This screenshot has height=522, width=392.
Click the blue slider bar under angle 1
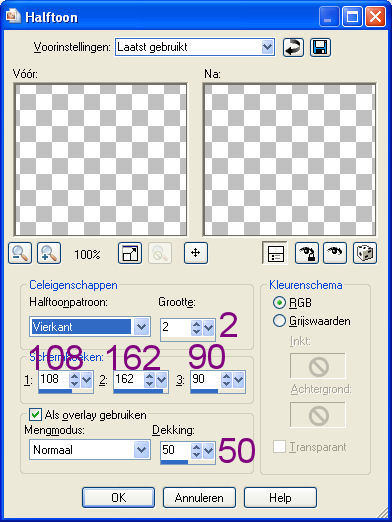55,391
